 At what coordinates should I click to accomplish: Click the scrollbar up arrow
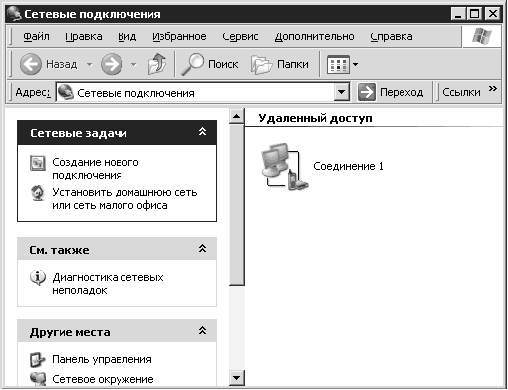(237, 116)
